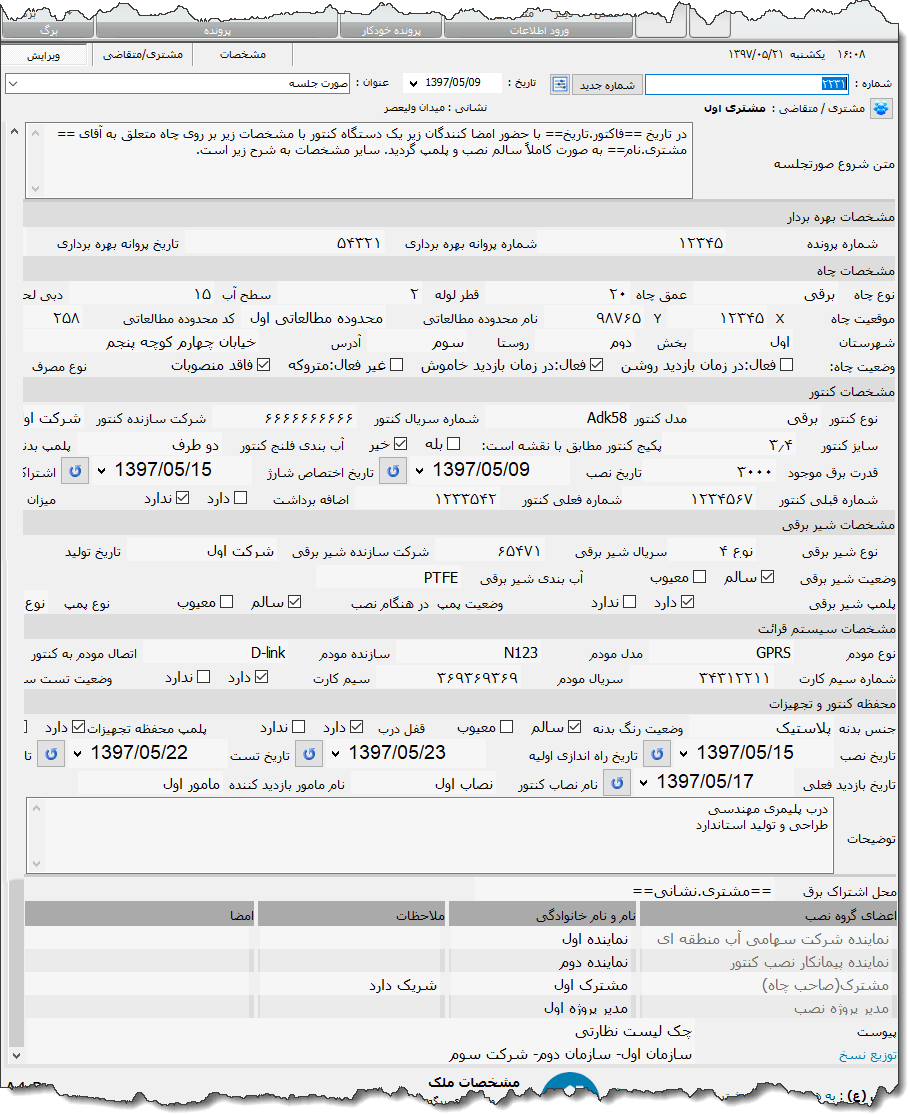Click the calendar icon next to the تاریخ field
This screenshot has width=908, height=1114.
point(560,83)
